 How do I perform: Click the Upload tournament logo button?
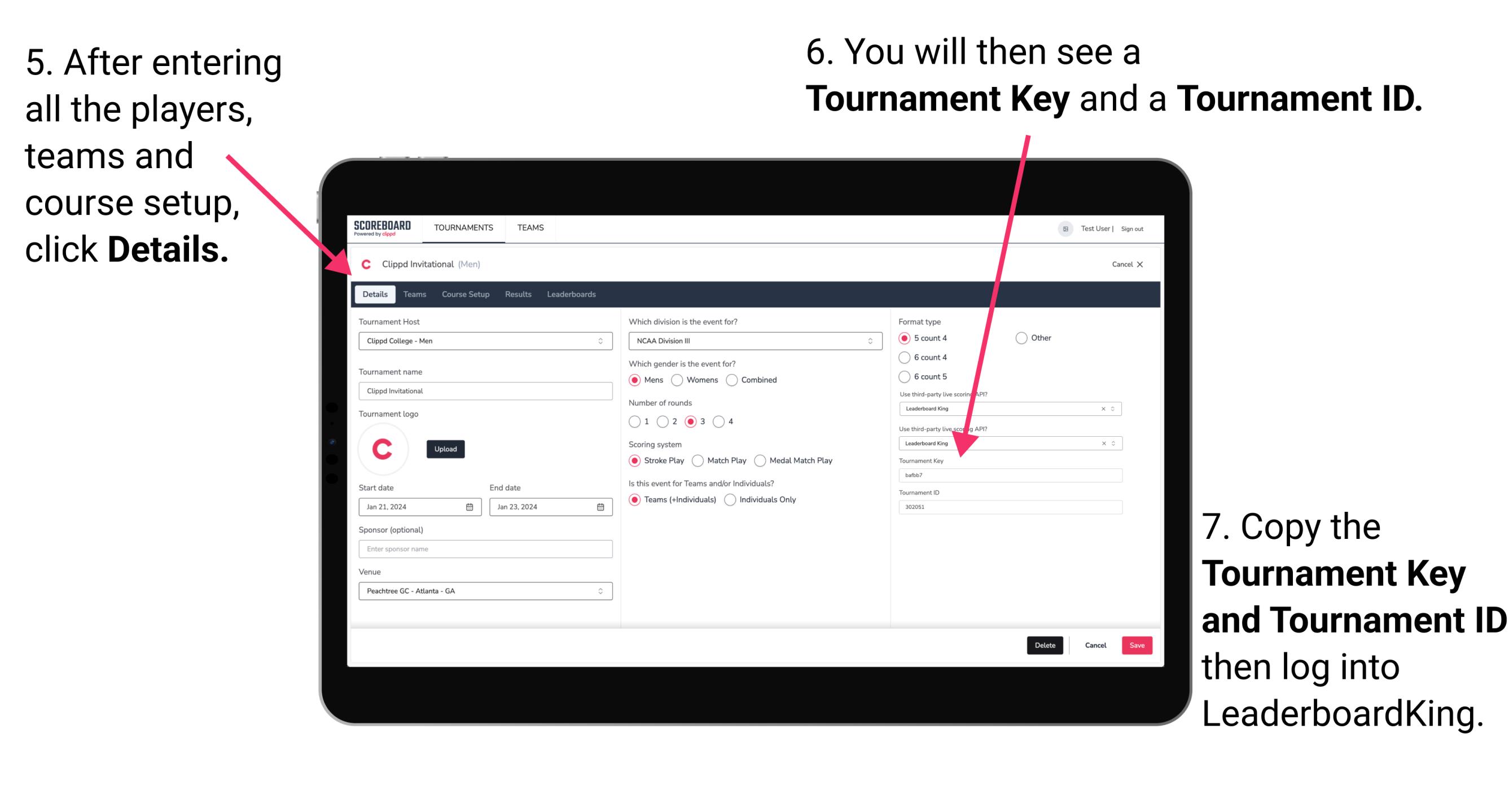coord(447,448)
